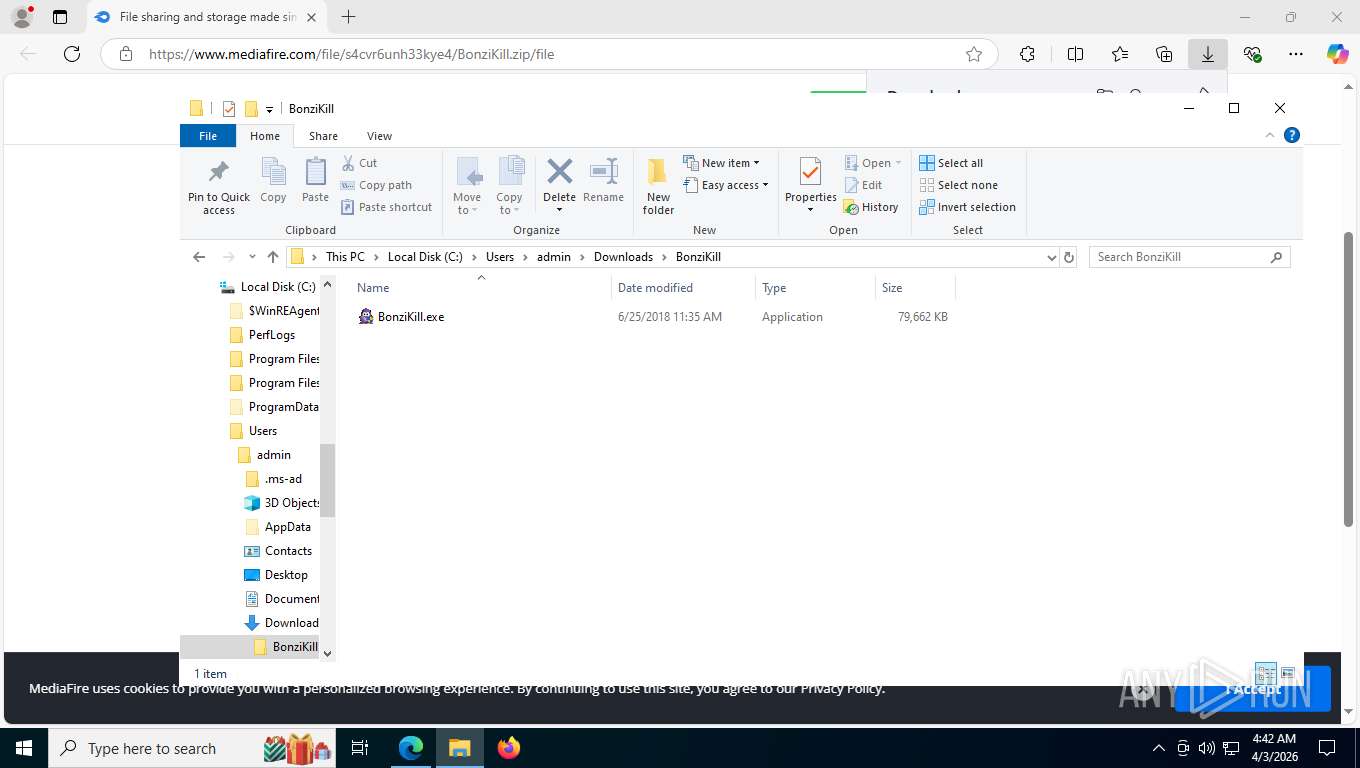
Task: Open the File tab
Action: click(x=208, y=136)
